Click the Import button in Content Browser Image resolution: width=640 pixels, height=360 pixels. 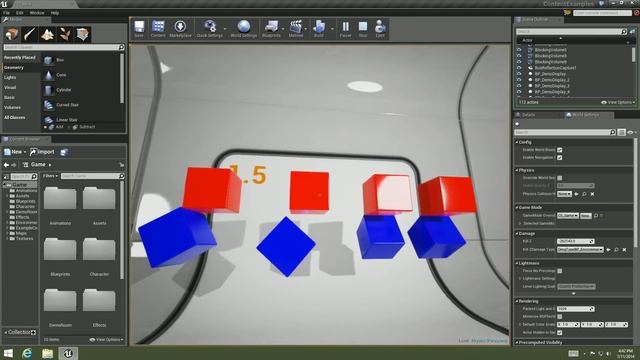(x=42, y=152)
